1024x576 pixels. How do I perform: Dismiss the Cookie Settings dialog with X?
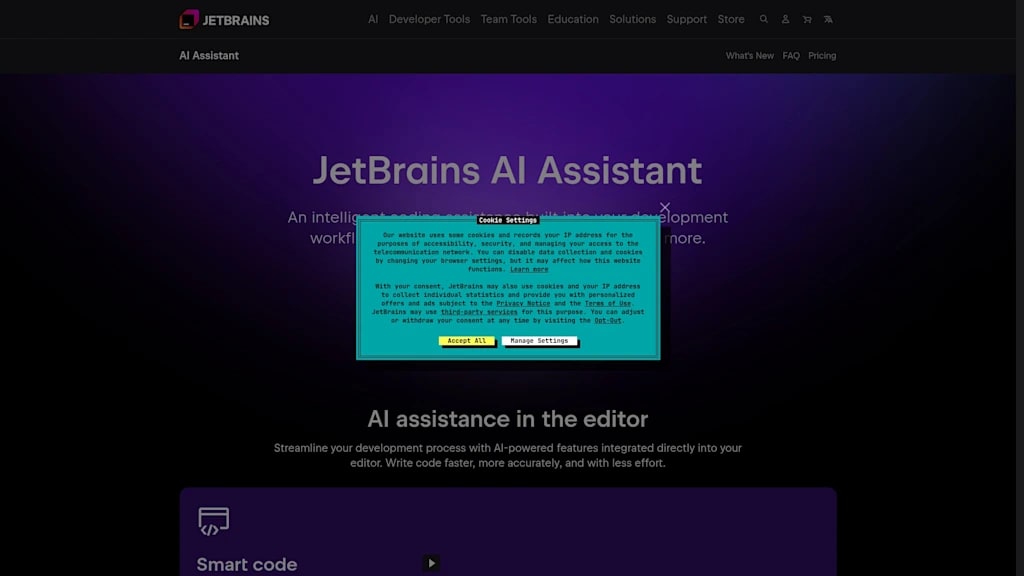click(664, 207)
